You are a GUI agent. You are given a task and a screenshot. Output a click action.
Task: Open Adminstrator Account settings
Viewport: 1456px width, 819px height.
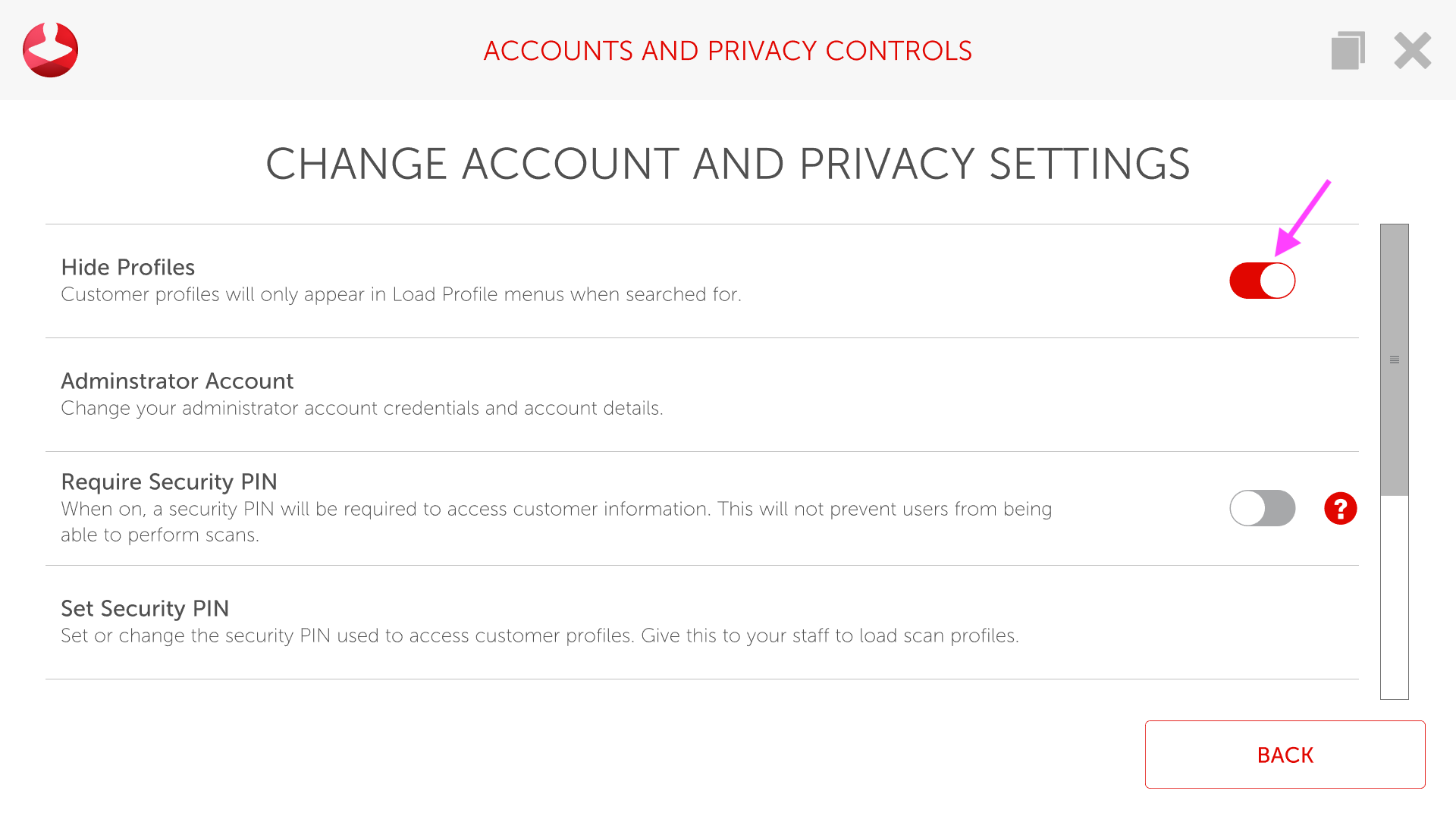(x=177, y=381)
